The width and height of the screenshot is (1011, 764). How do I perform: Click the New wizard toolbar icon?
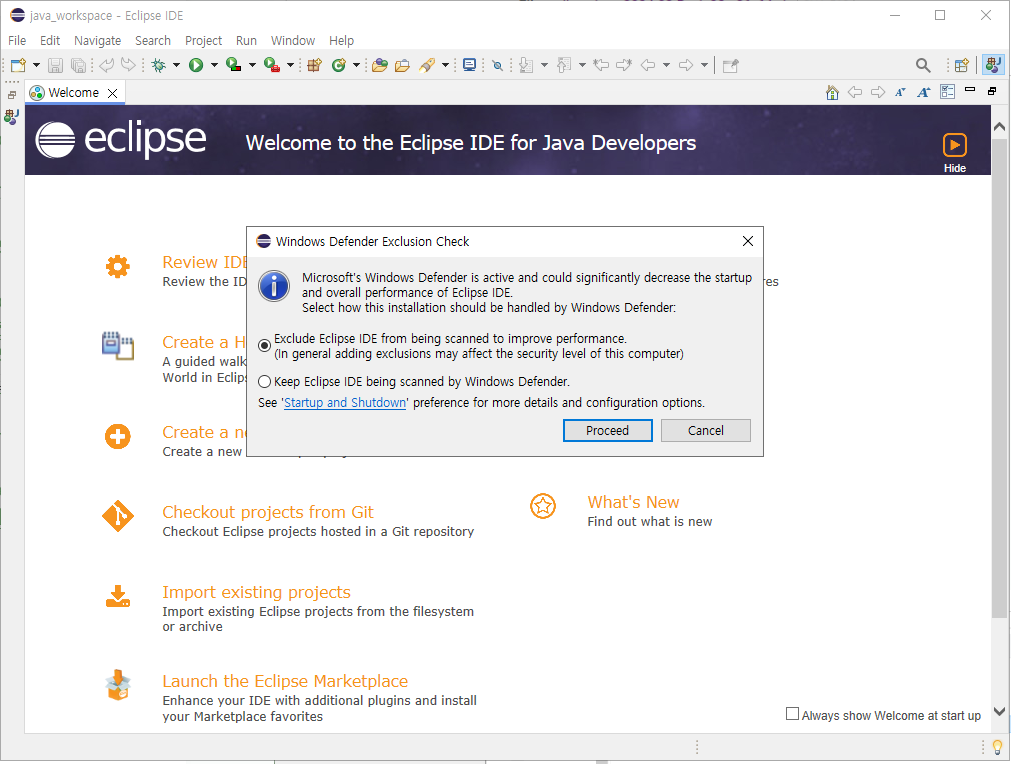[18, 65]
